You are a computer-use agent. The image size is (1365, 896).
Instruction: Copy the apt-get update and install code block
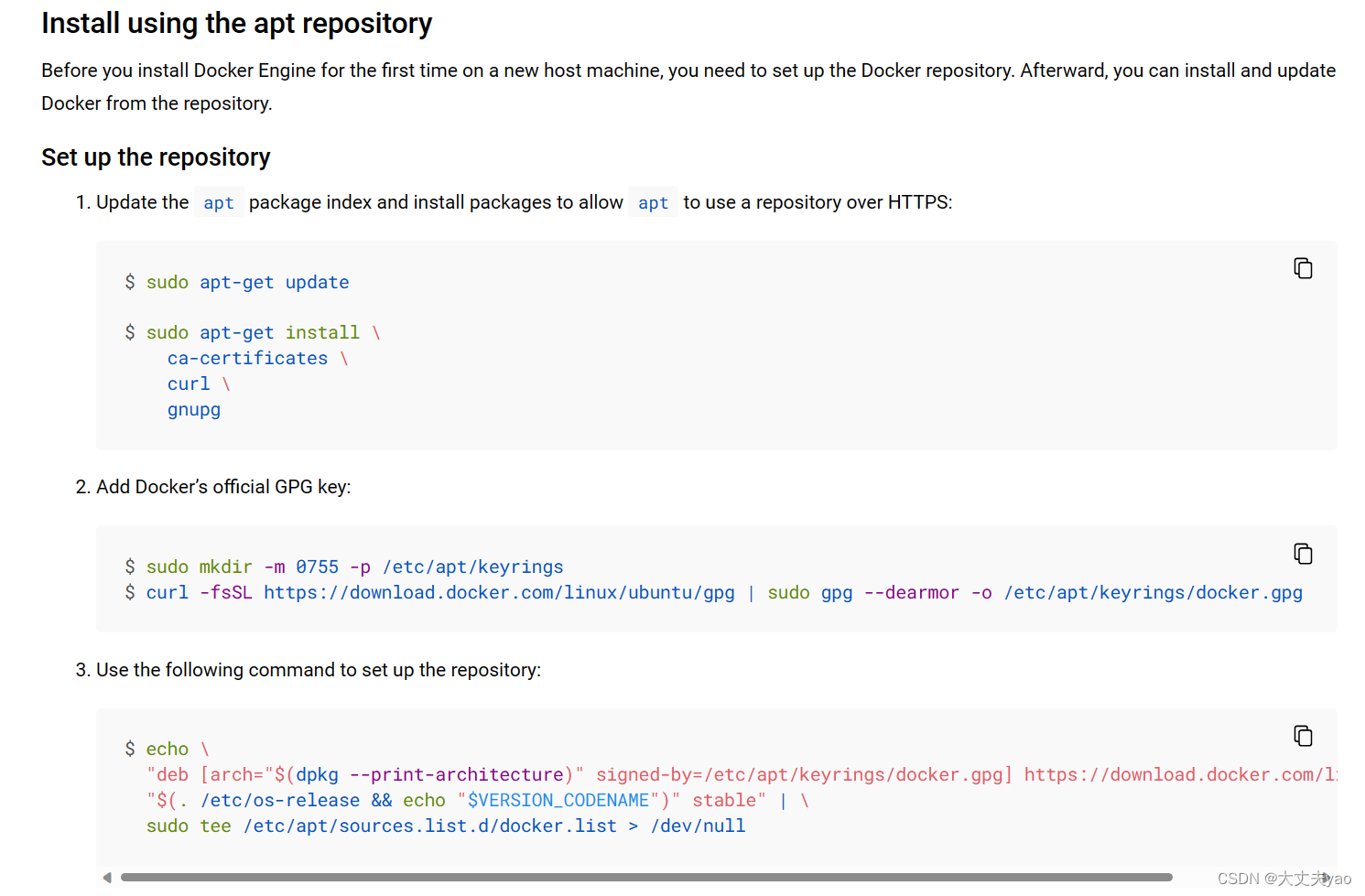(x=1303, y=268)
